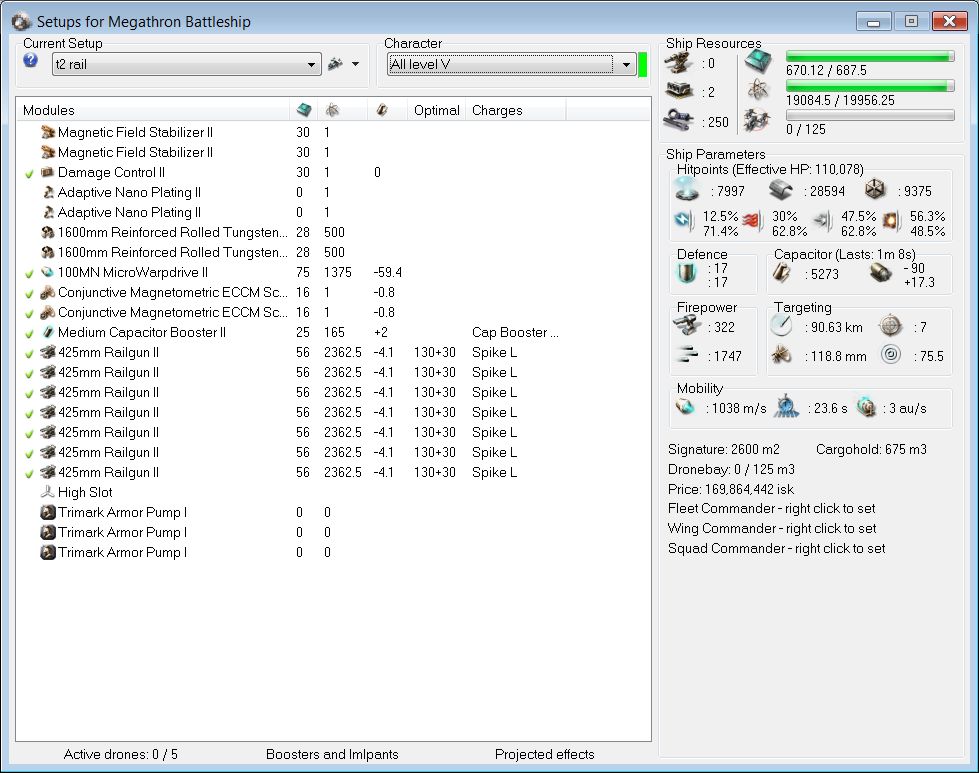Click the turret hardpoints icon in Ship Resources
This screenshot has height=773, width=979.
click(x=679, y=63)
